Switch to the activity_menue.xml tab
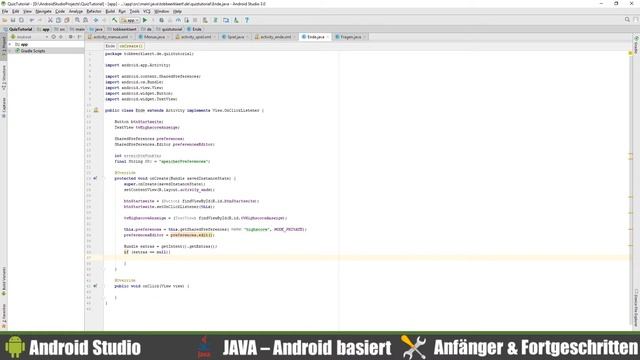 (111, 37)
